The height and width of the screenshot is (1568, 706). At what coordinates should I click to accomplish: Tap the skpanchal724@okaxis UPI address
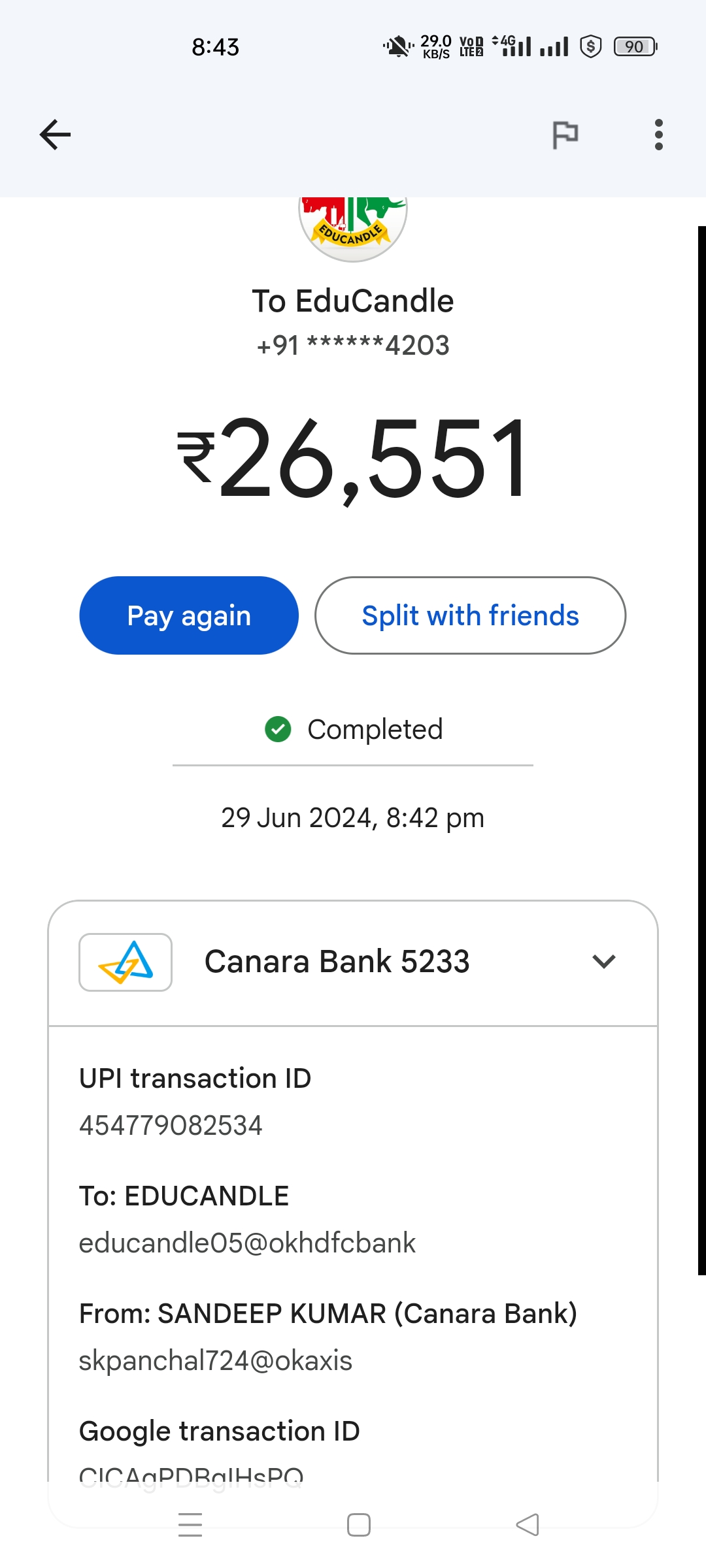tap(216, 1361)
